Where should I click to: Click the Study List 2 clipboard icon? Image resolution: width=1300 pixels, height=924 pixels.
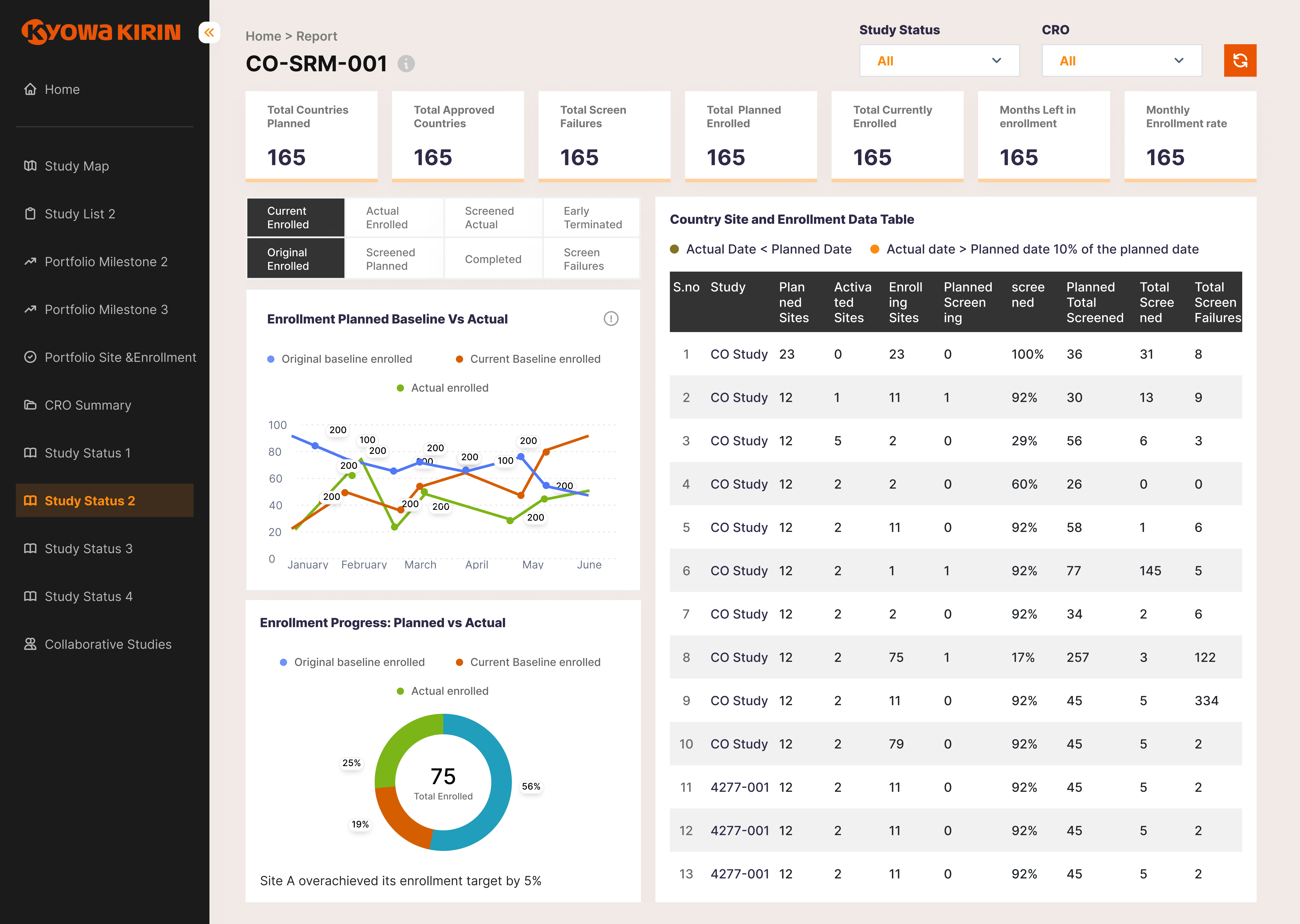click(x=30, y=214)
